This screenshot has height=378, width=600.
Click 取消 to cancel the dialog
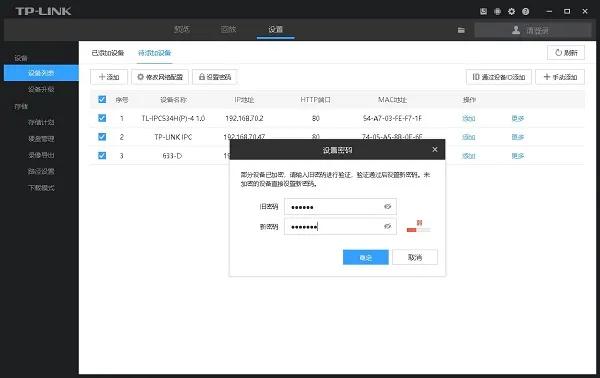(415, 257)
